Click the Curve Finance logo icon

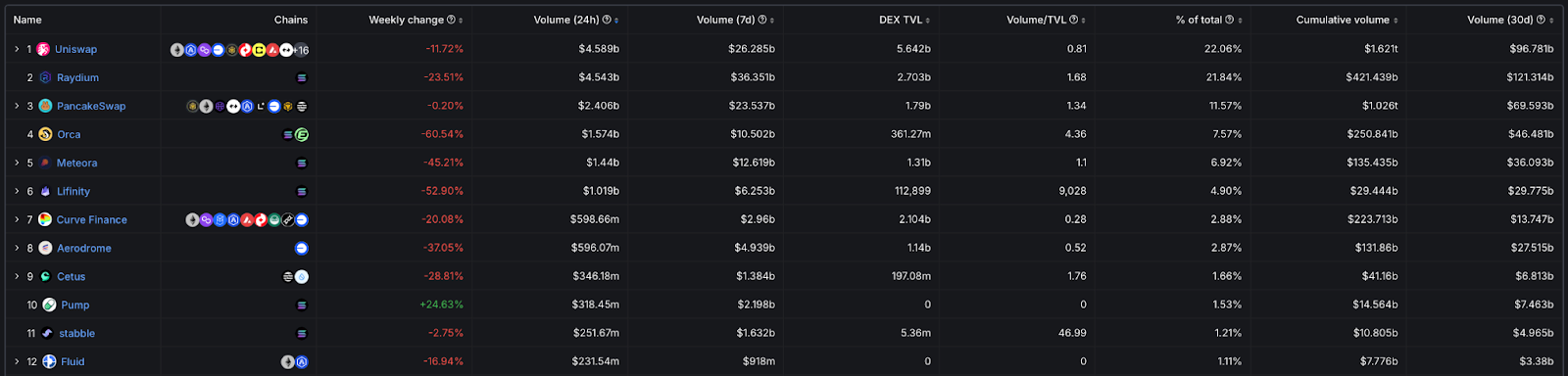point(45,219)
